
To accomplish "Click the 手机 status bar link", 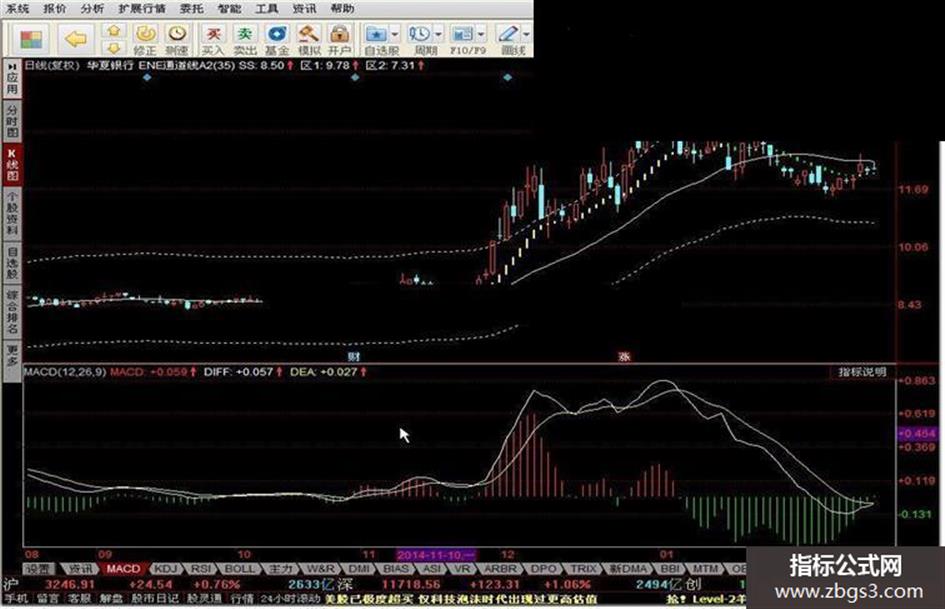I will click(x=16, y=599).
